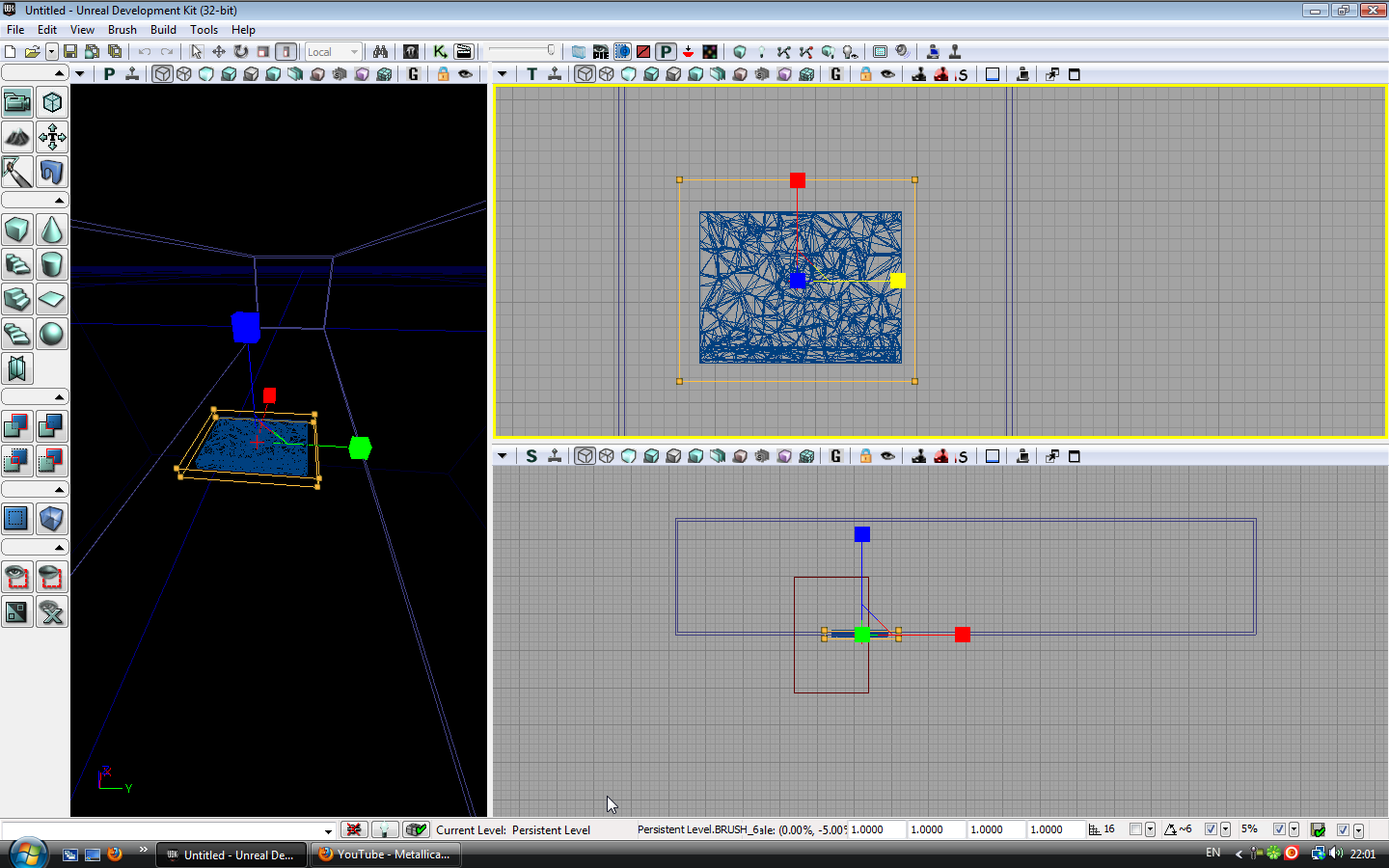Toggle game view G in perspective viewport

pyautogui.click(x=414, y=74)
